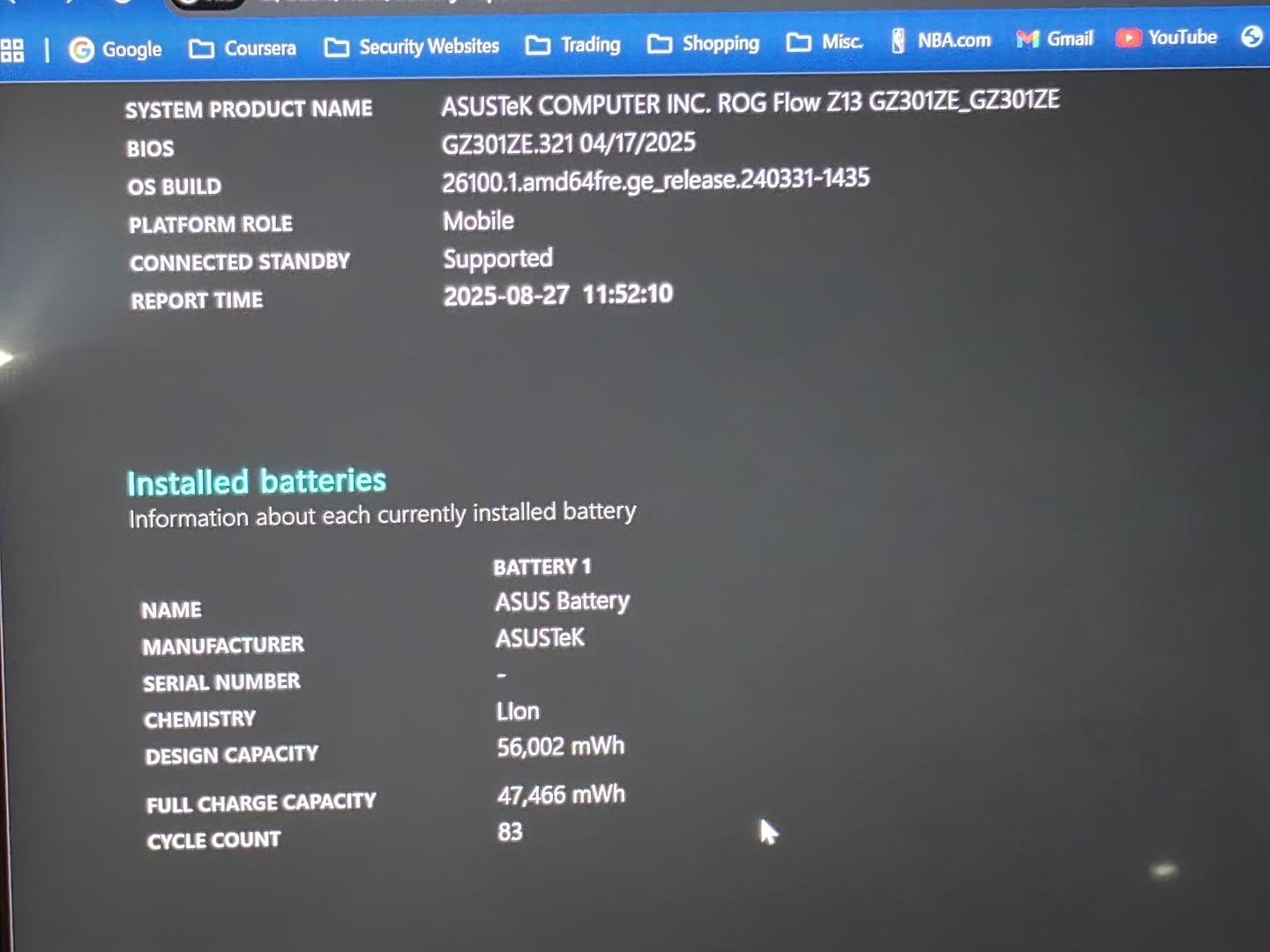Click the Installed batteries heading
1270x952 pixels.
(257, 481)
